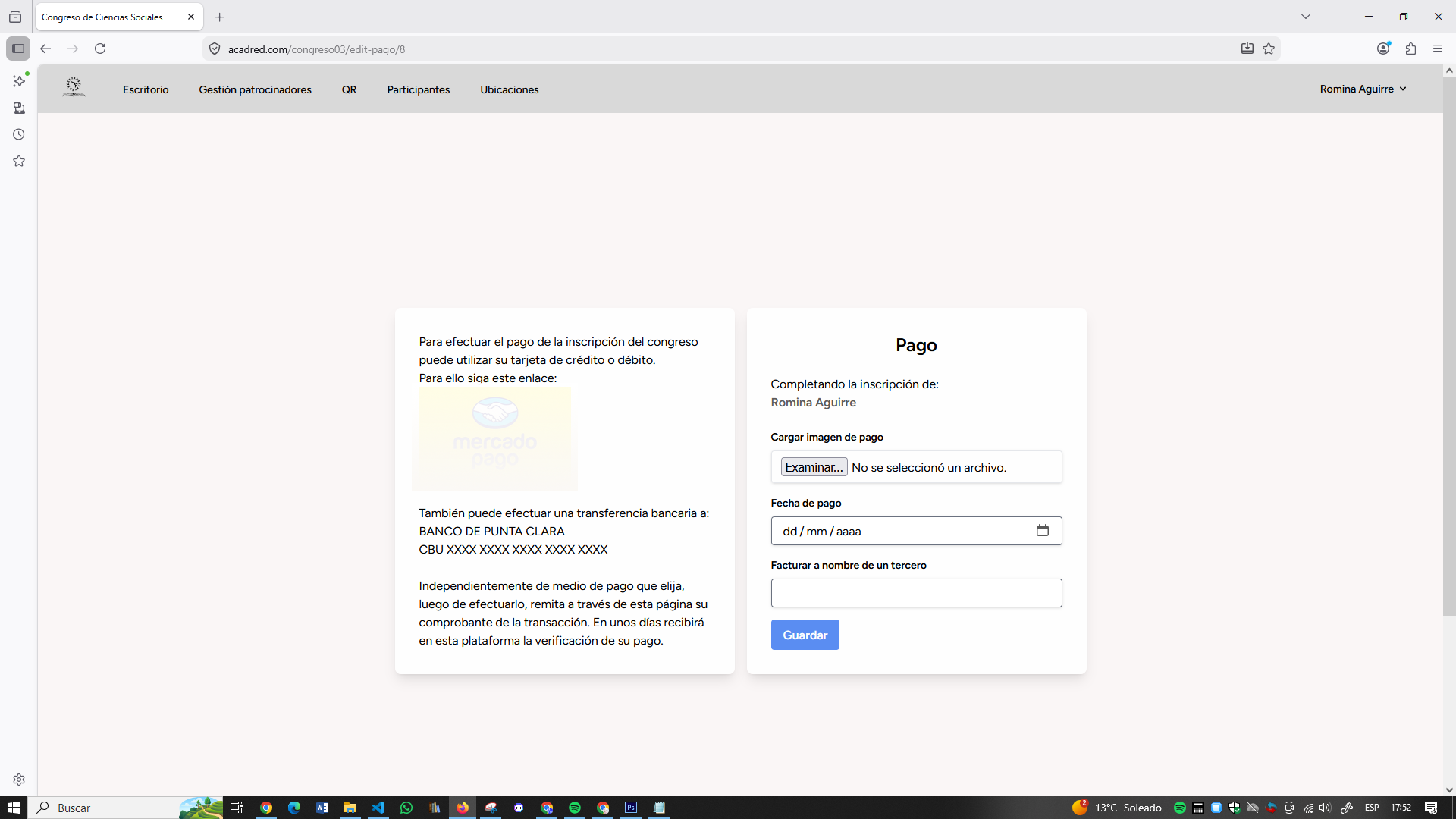Open WhatsApp from the taskbar
The image size is (1456, 819).
(406, 808)
